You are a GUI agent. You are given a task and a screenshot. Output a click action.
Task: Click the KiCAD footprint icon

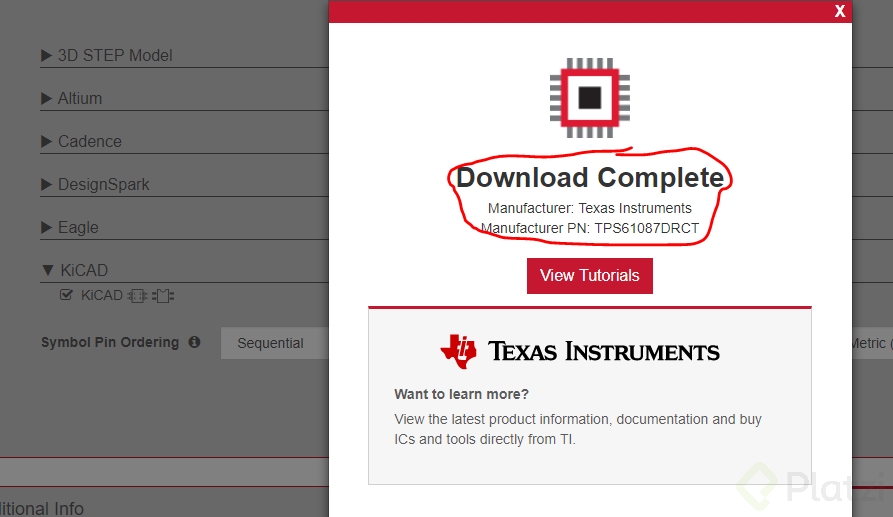(x=163, y=296)
